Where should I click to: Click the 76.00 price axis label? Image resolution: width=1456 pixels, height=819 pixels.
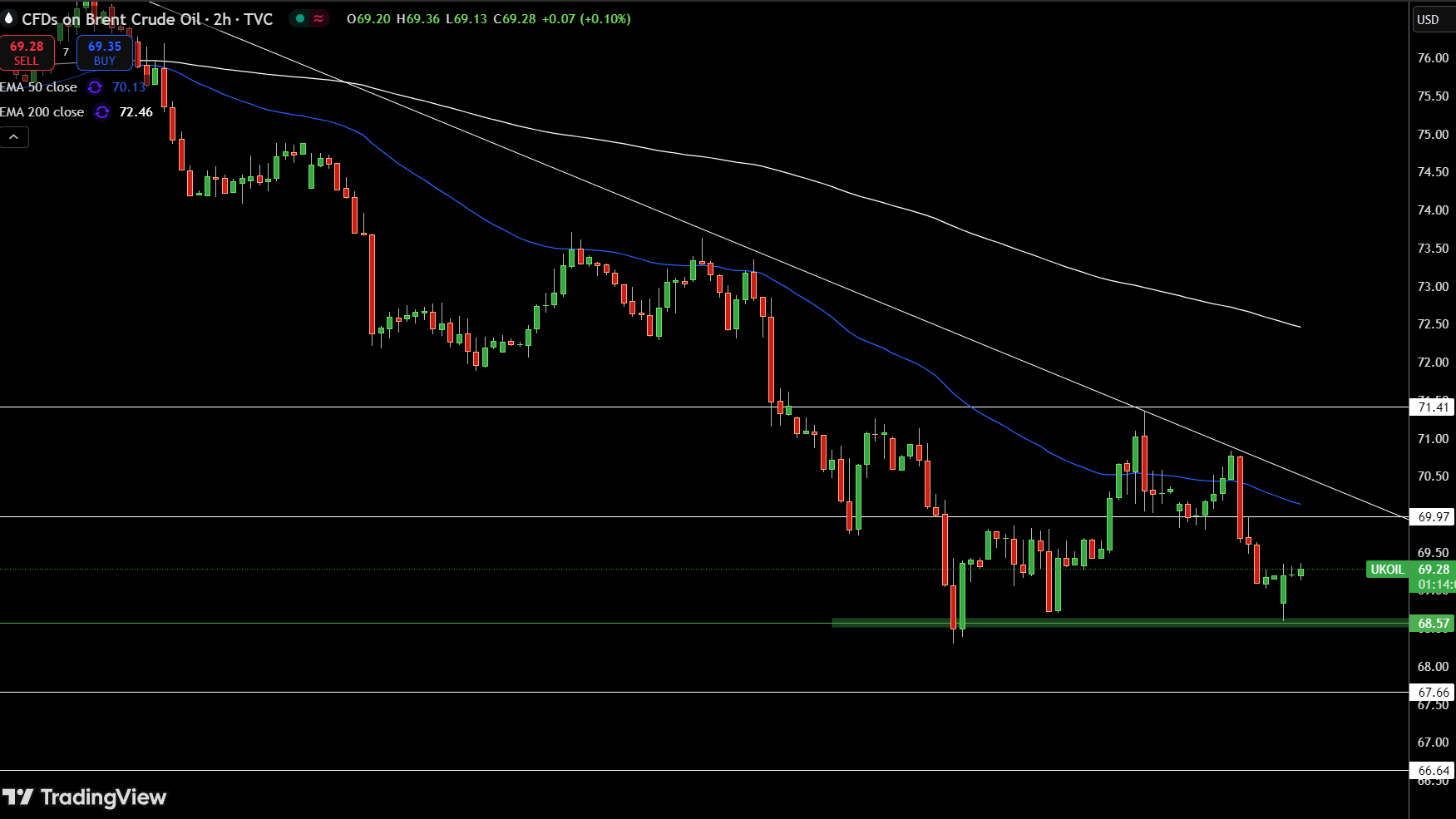pyautogui.click(x=1433, y=57)
